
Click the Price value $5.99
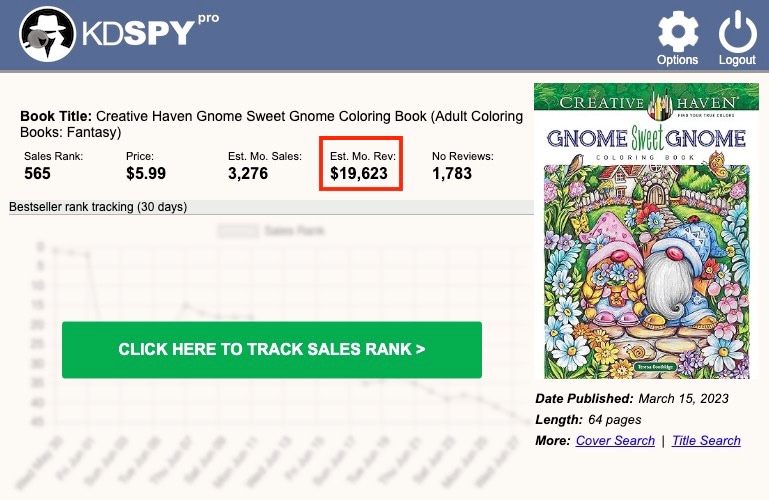[145, 174]
